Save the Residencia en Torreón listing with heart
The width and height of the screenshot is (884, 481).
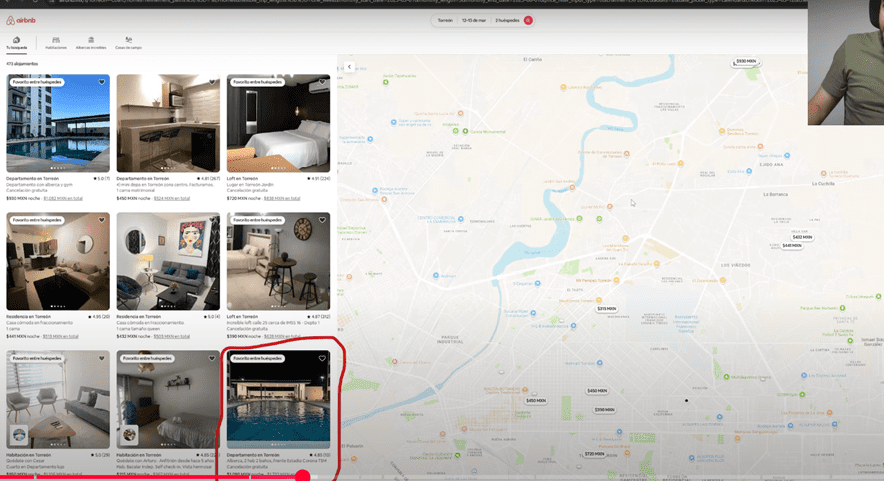tap(102, 220)
